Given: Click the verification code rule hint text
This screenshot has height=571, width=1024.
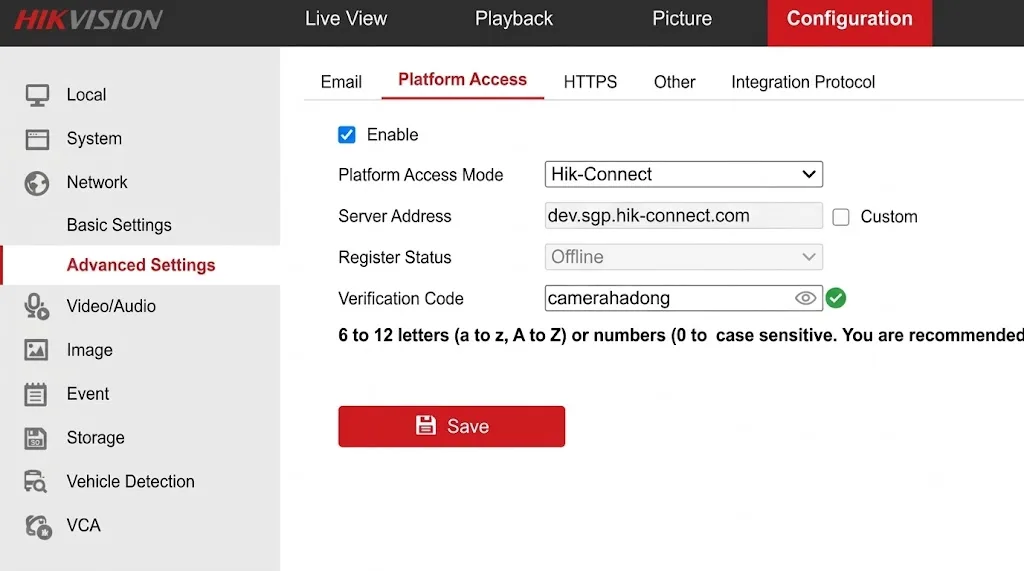Looking at the screenshot, I should click(680, 335).
